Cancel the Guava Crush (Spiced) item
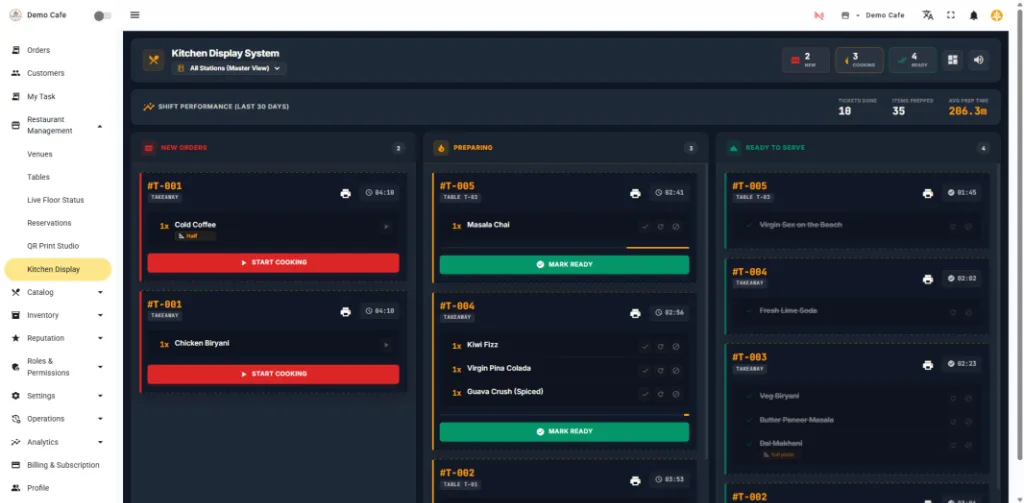 click(x=676, y=394)
